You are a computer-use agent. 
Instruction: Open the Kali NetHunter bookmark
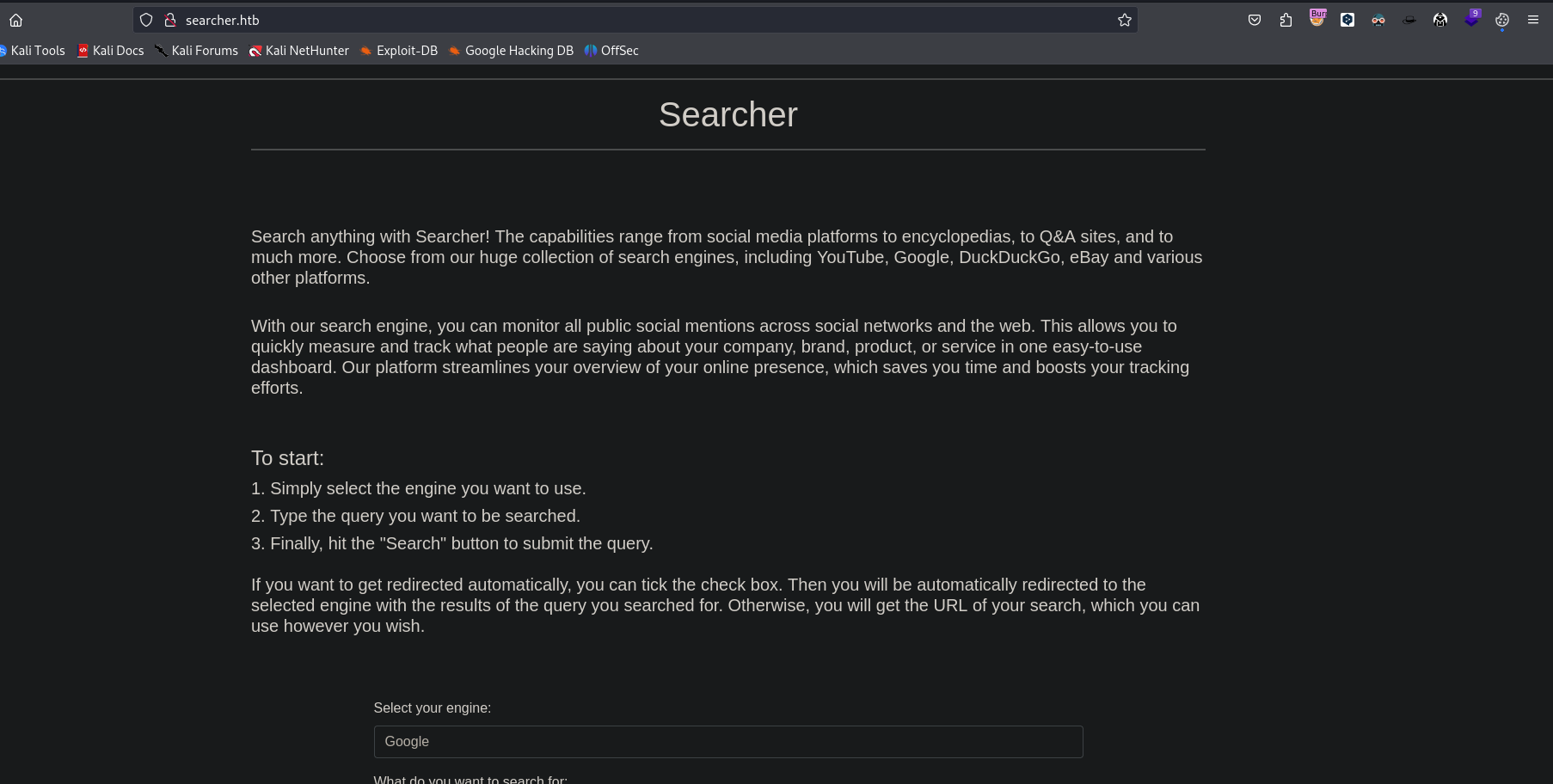(x=299, y=51)
